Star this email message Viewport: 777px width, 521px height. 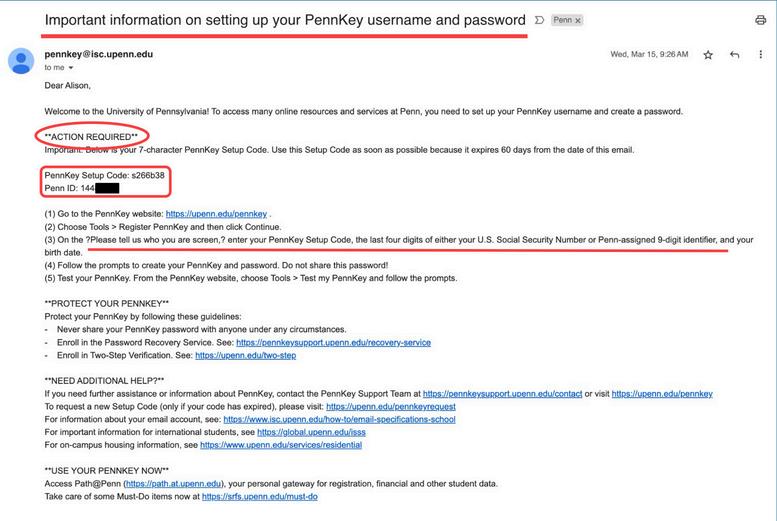pos(708,55)
